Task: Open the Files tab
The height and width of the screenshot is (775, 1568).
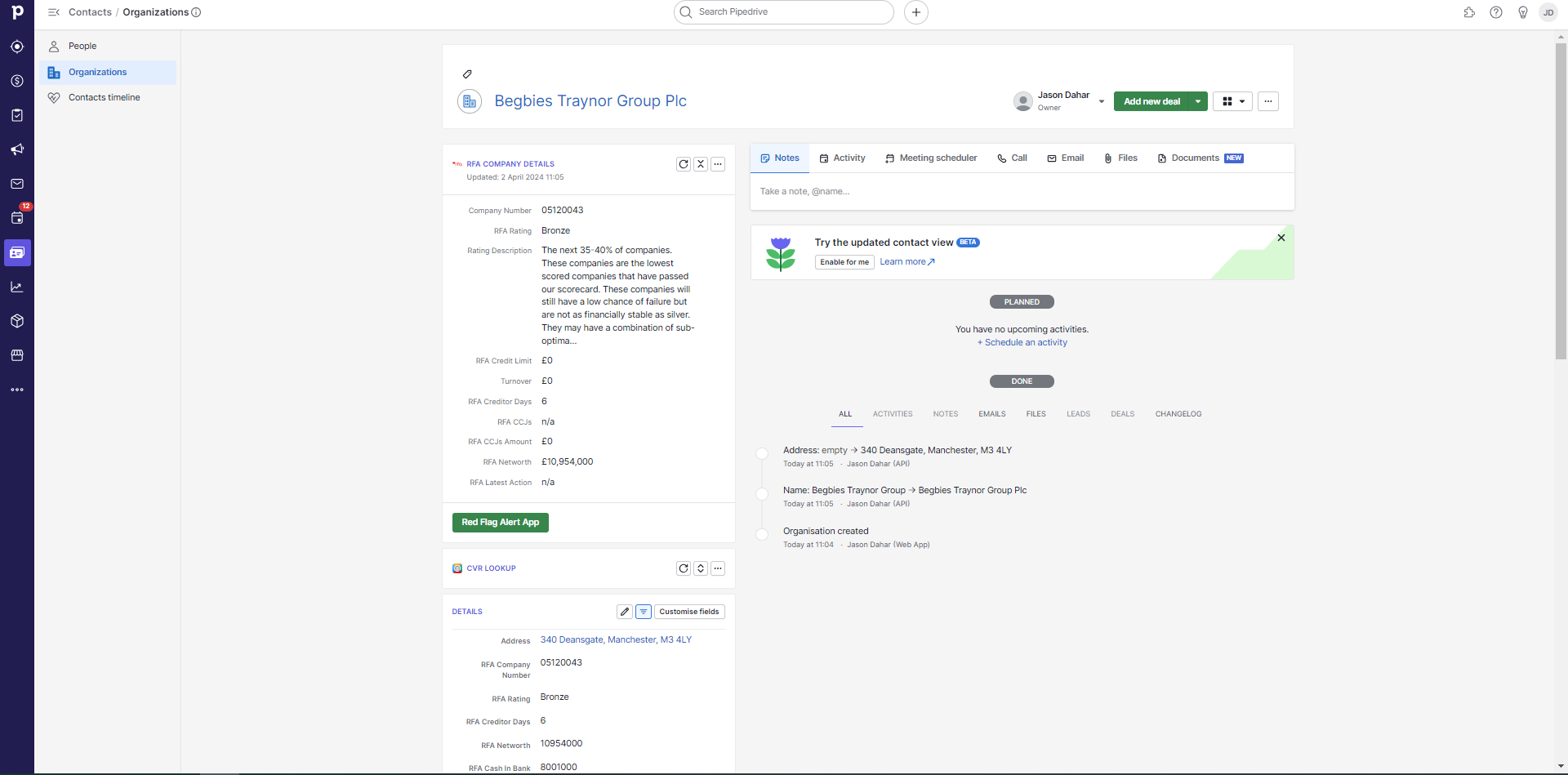Action: point(1120,158)
